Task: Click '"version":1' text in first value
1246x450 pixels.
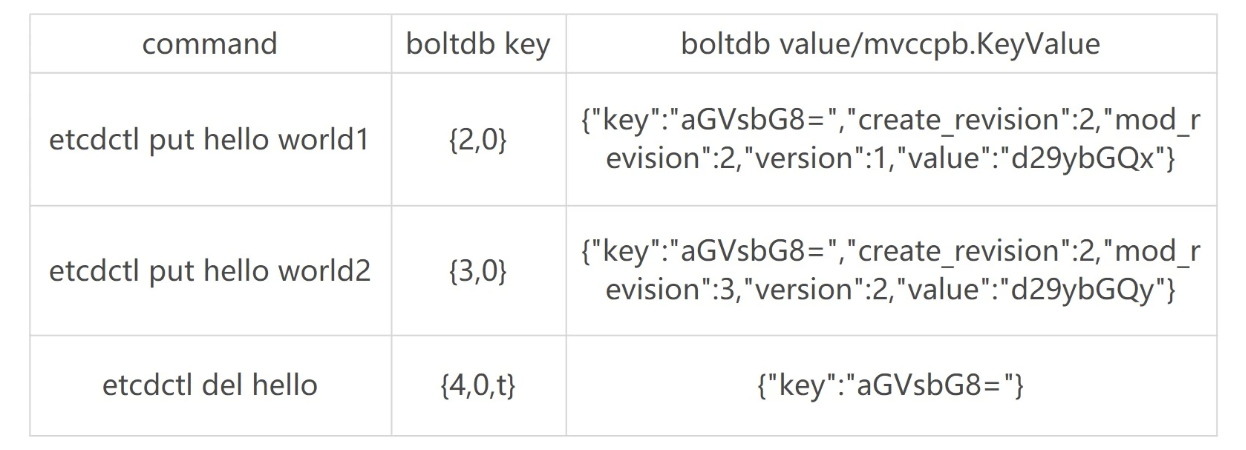Action: (797, 160)
